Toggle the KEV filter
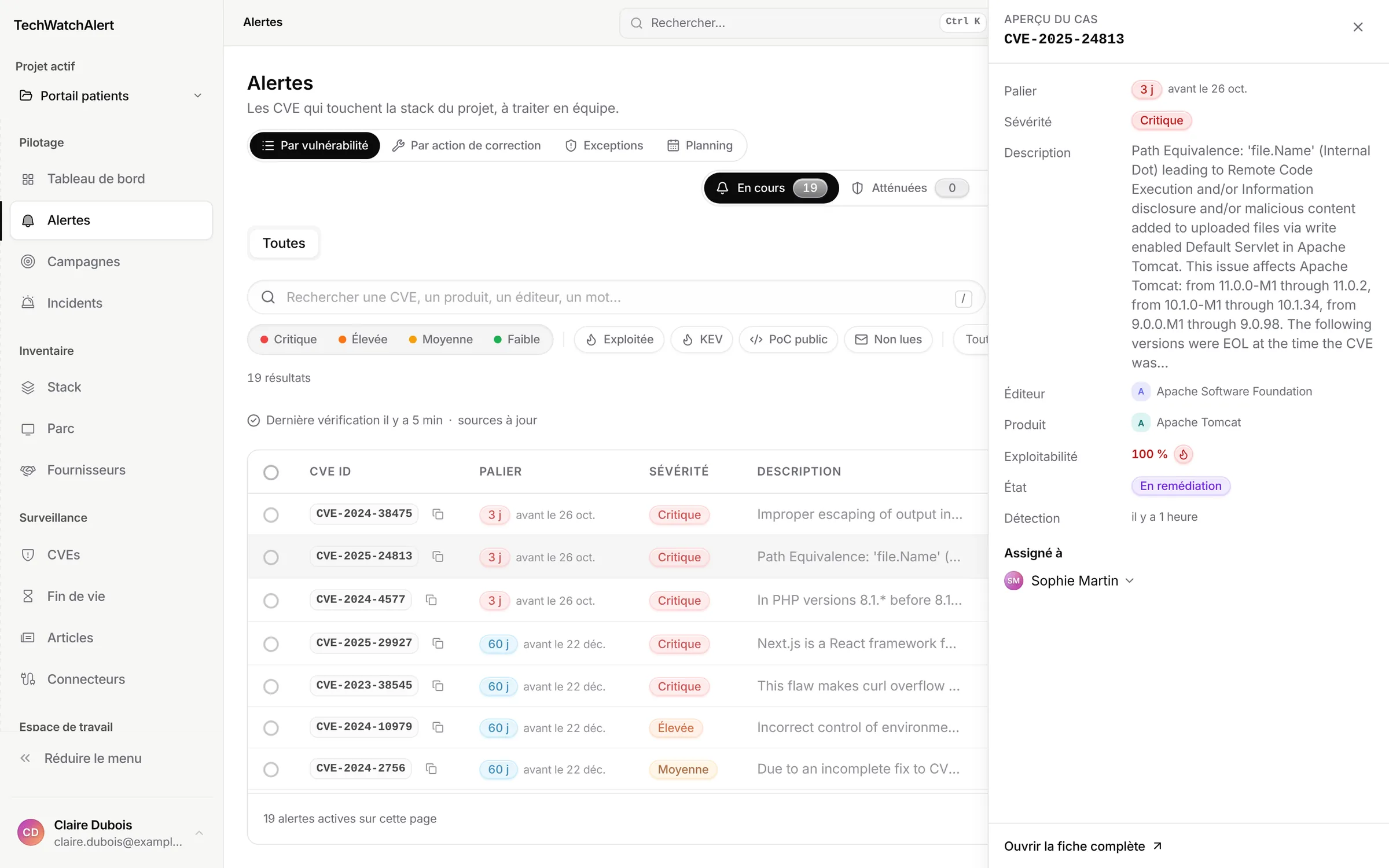The height and width of the screenshot is (868, 1389). click(x=701, y=339)
